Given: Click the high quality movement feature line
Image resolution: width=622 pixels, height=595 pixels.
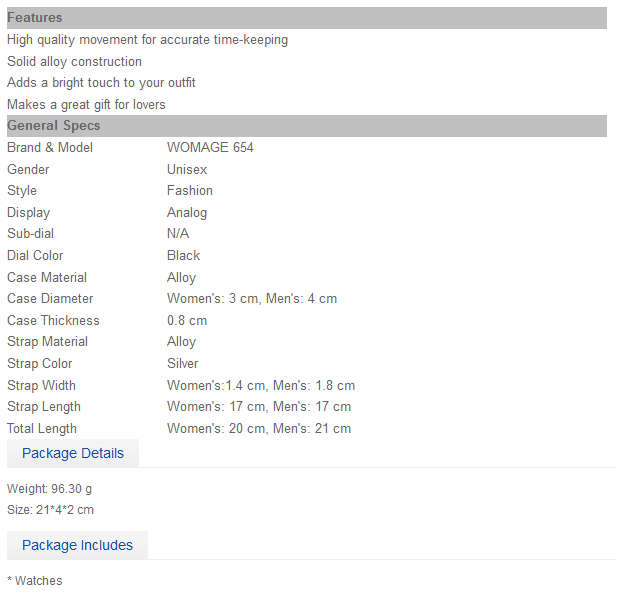Looking at the screenshot, I should pos(149,40).
